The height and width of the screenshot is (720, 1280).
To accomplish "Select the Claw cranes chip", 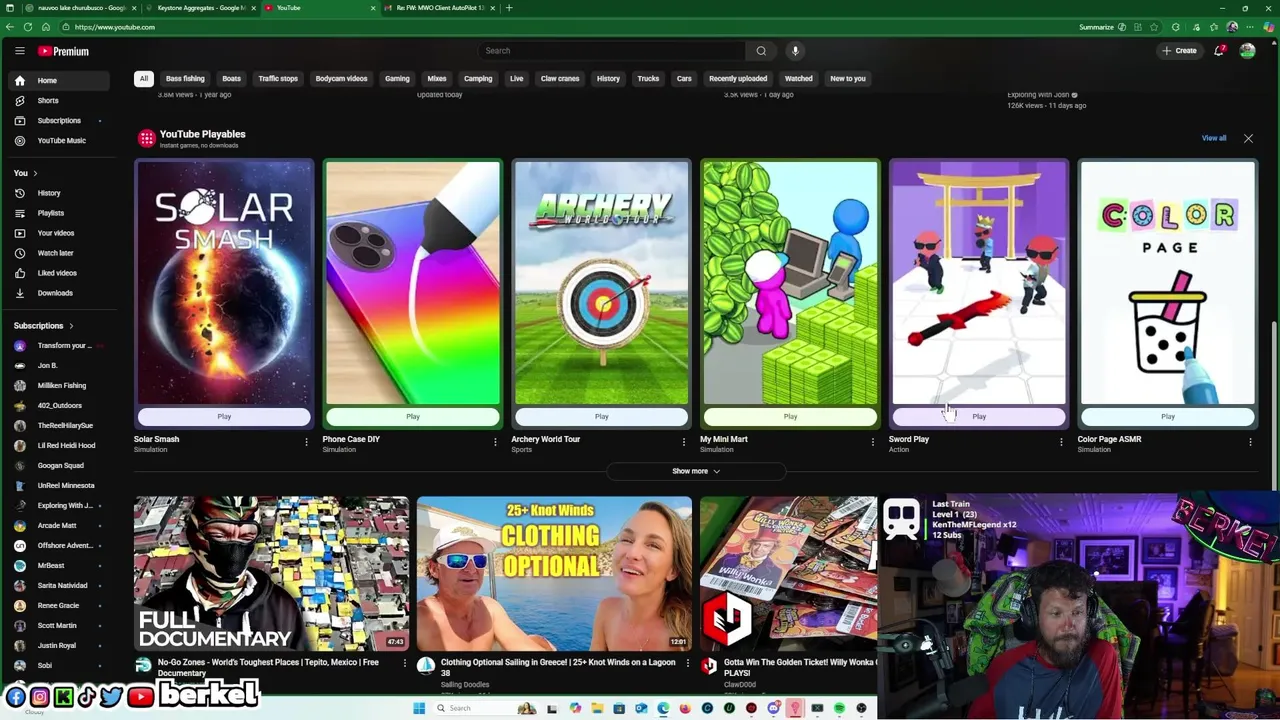I will click(x=560, y=79).
